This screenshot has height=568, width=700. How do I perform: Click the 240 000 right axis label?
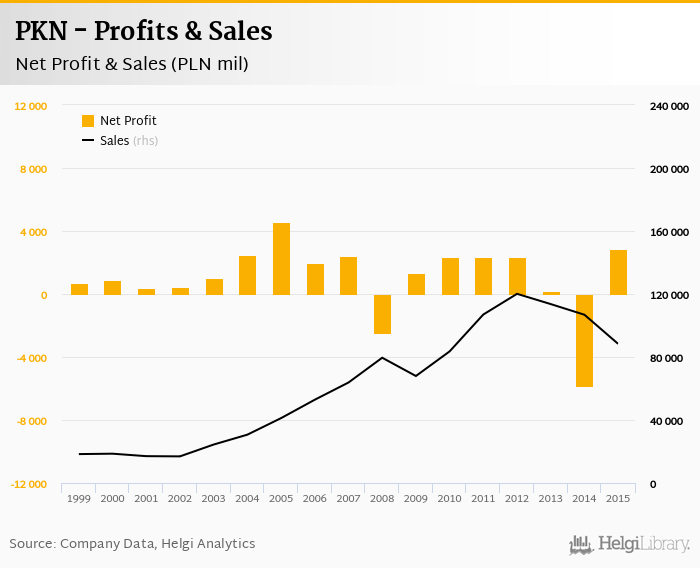[666, 106]
